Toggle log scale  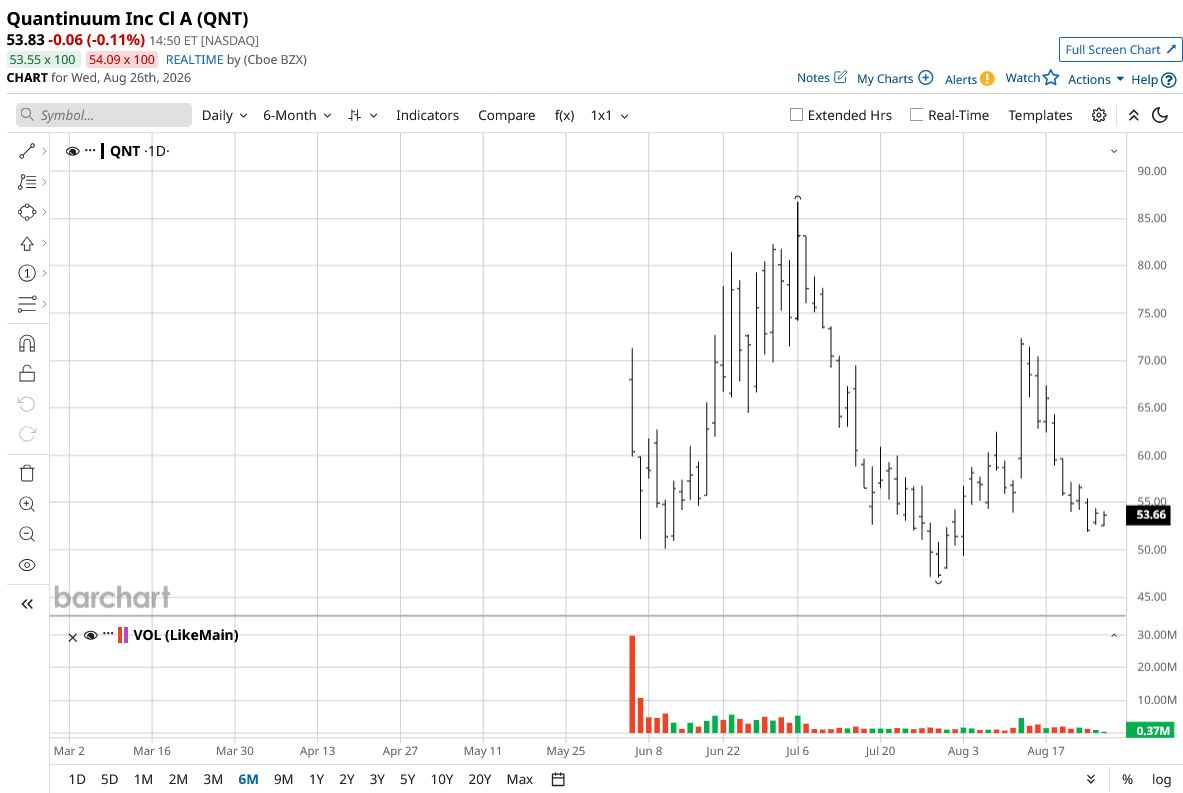click(x=1161, y=779)
